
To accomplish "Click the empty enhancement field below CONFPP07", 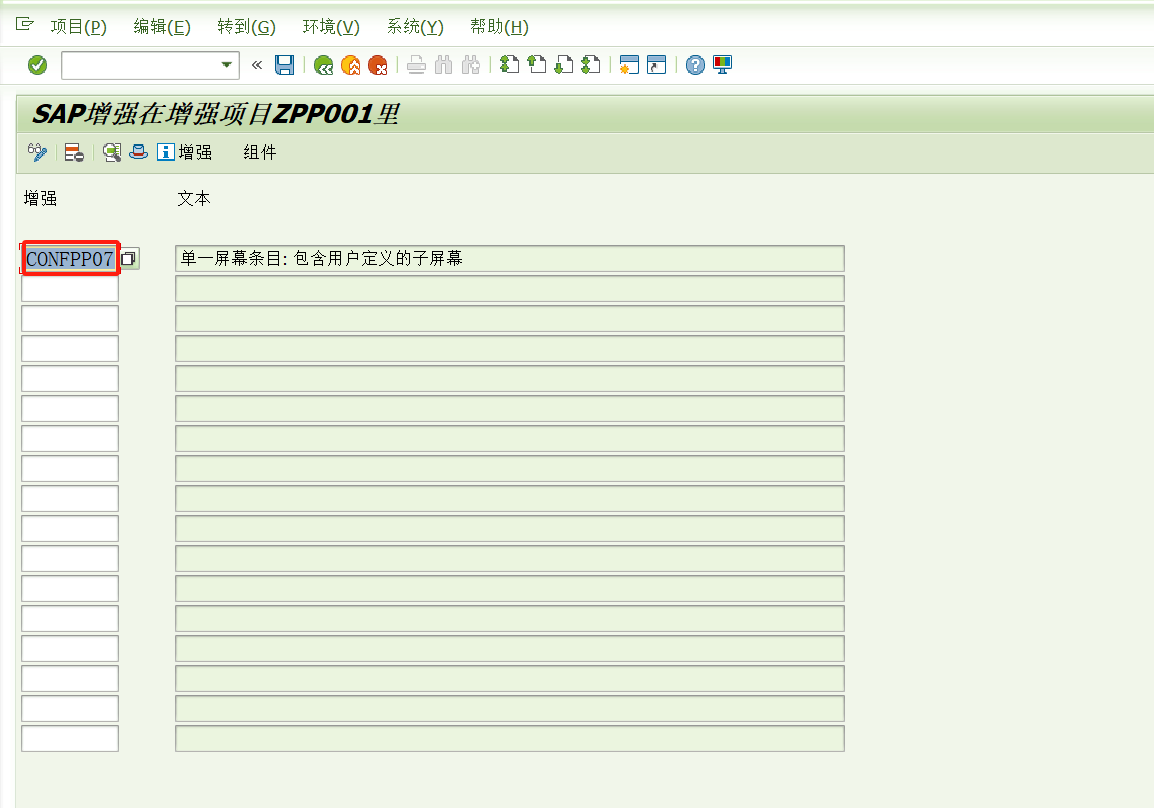I will [70, 288].
